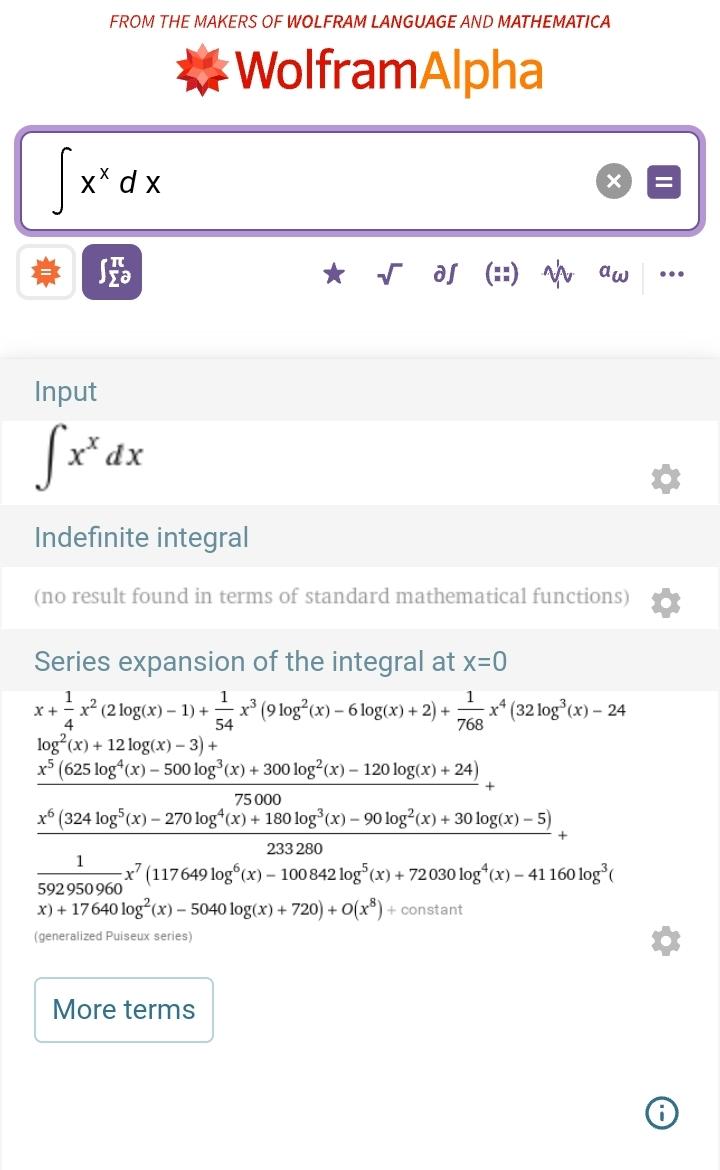Screen dimensions: 720x1170
Task: Click More terms to extend the series
Action: point(123,1009)
